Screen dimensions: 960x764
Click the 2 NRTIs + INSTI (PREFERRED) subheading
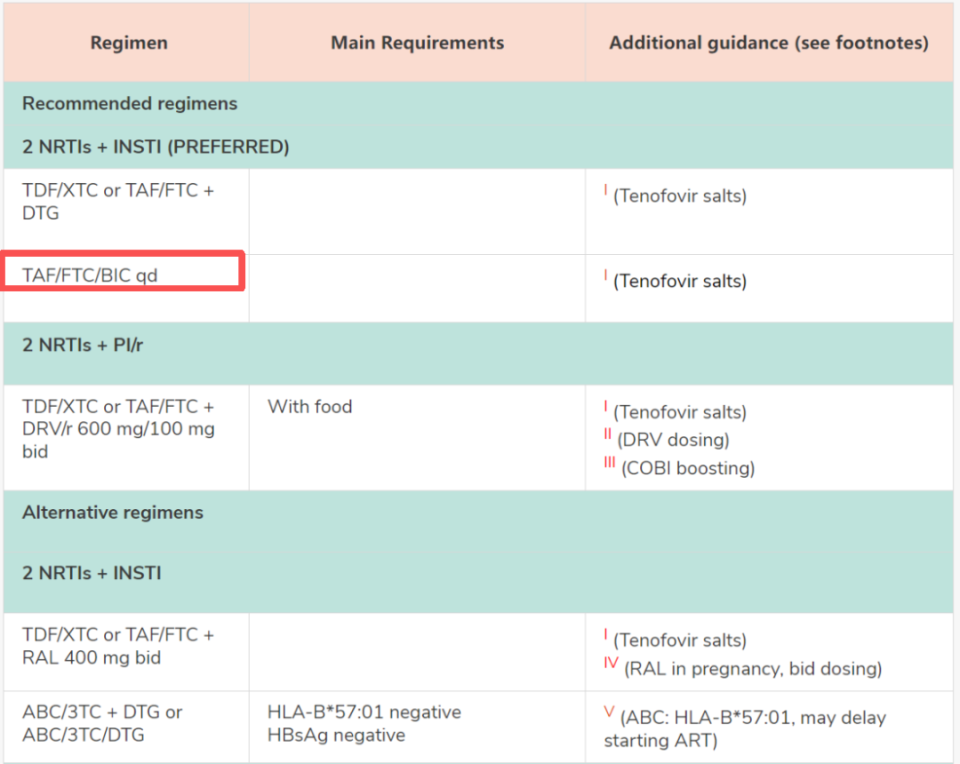[x=156, y=147]
